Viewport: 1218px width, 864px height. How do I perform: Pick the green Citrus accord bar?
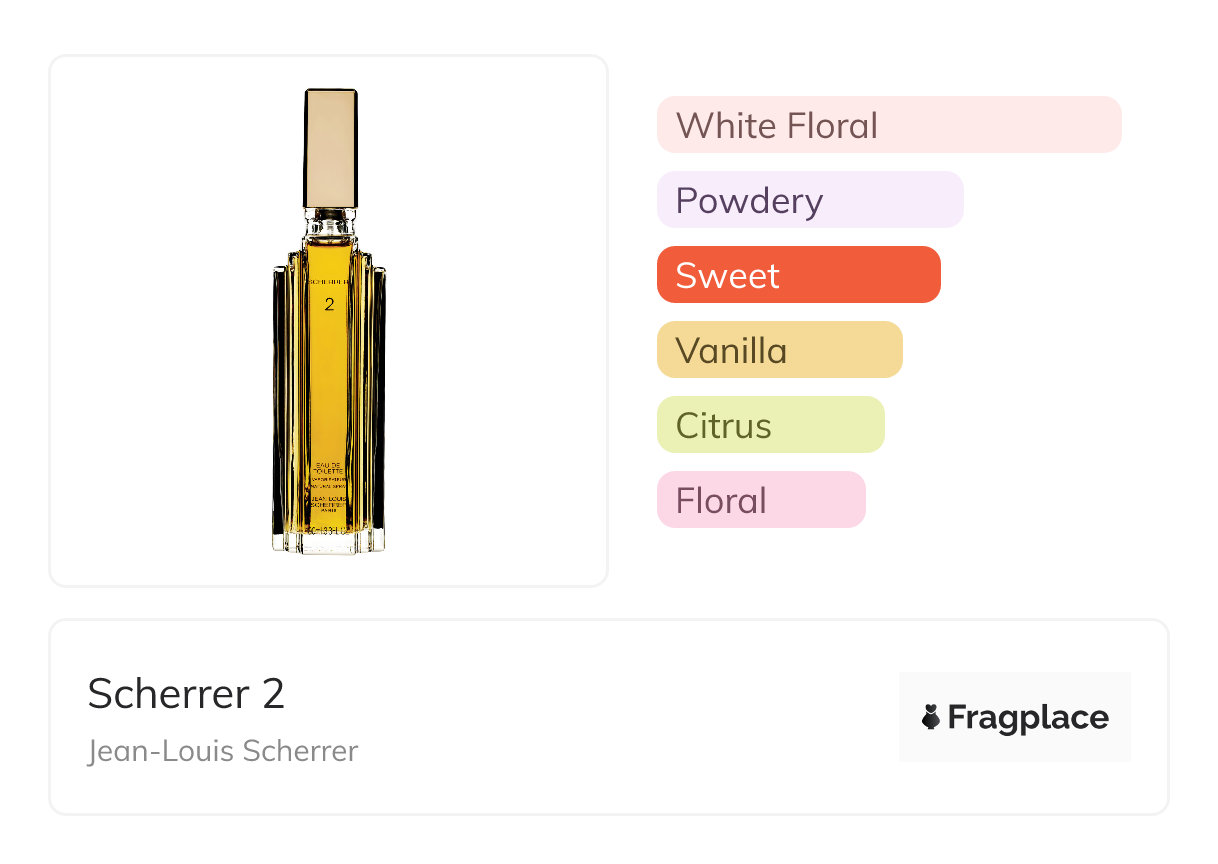771,425
